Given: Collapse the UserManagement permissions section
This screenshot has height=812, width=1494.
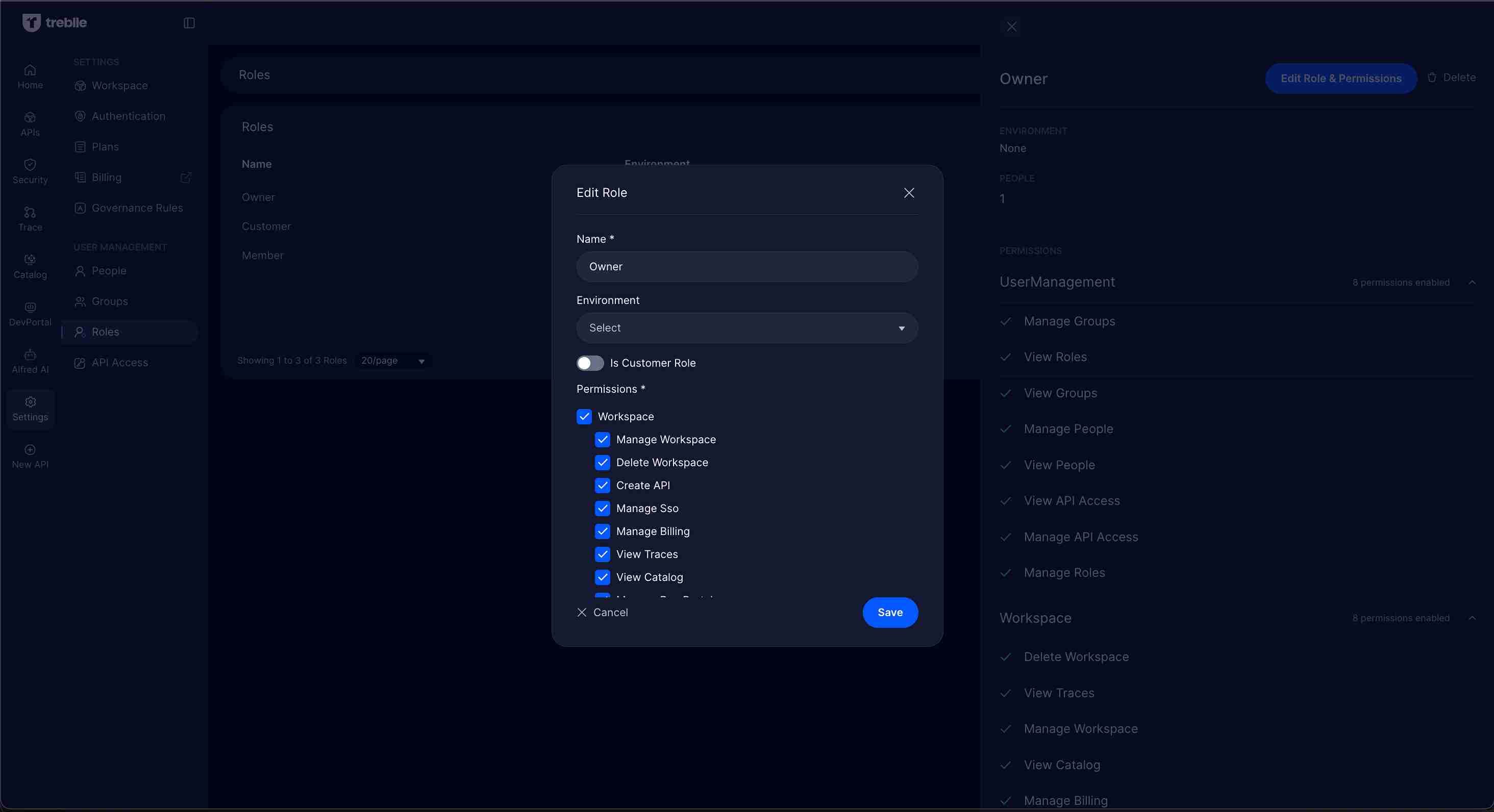Looking at the screenshot, I should pyautogui.click(x=1472, y=282).
